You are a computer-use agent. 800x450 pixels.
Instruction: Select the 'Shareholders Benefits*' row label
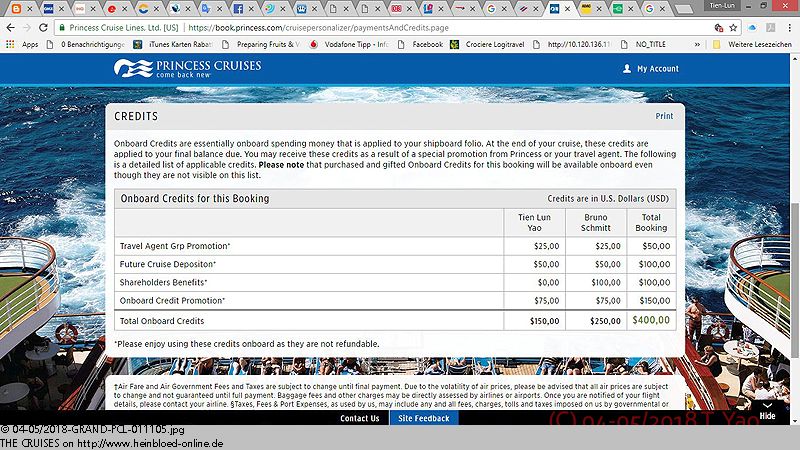click(163, 282)
